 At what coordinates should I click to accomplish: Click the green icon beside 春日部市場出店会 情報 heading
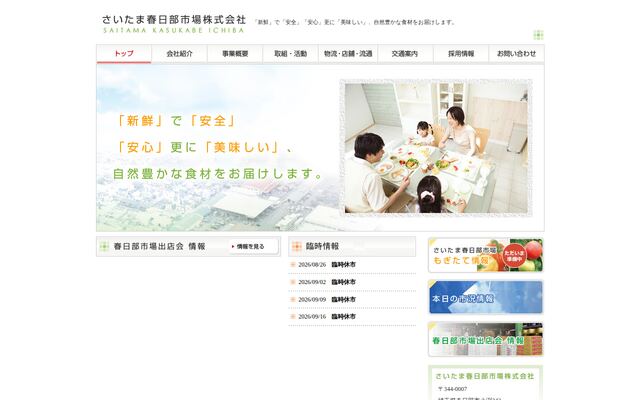click(104, 247)
